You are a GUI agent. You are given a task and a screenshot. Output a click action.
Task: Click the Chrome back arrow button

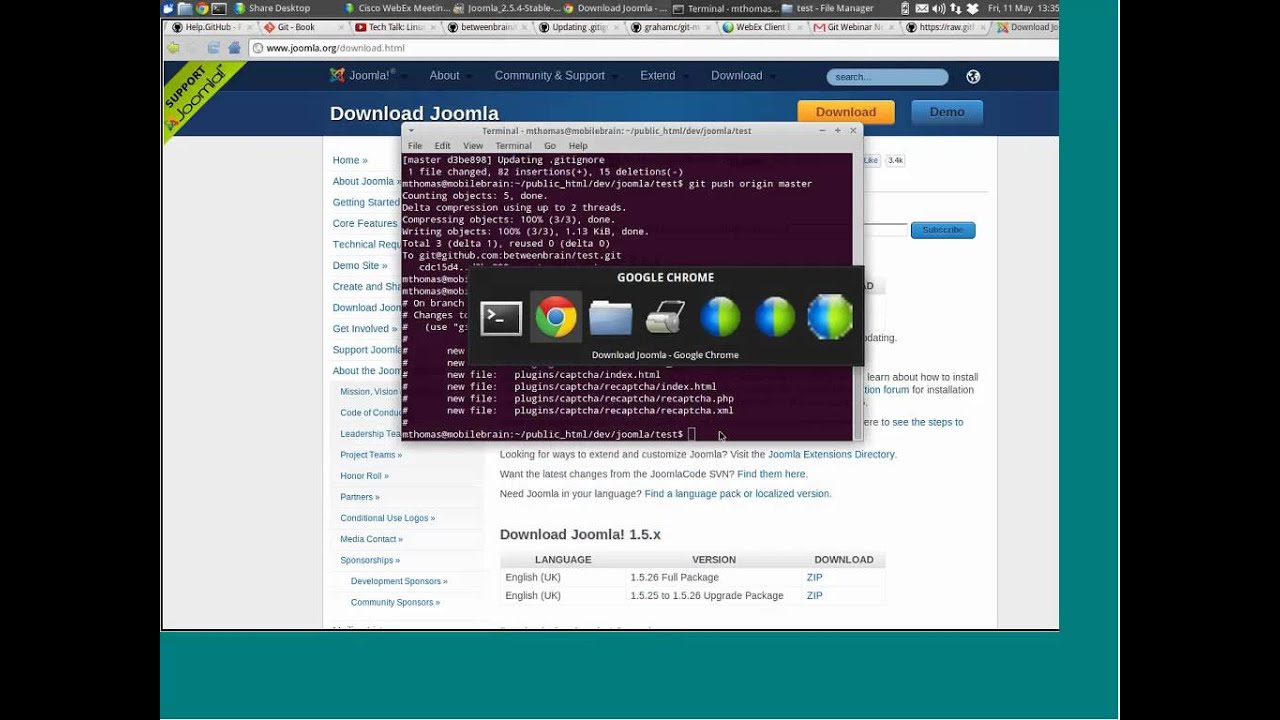[173, 48]
